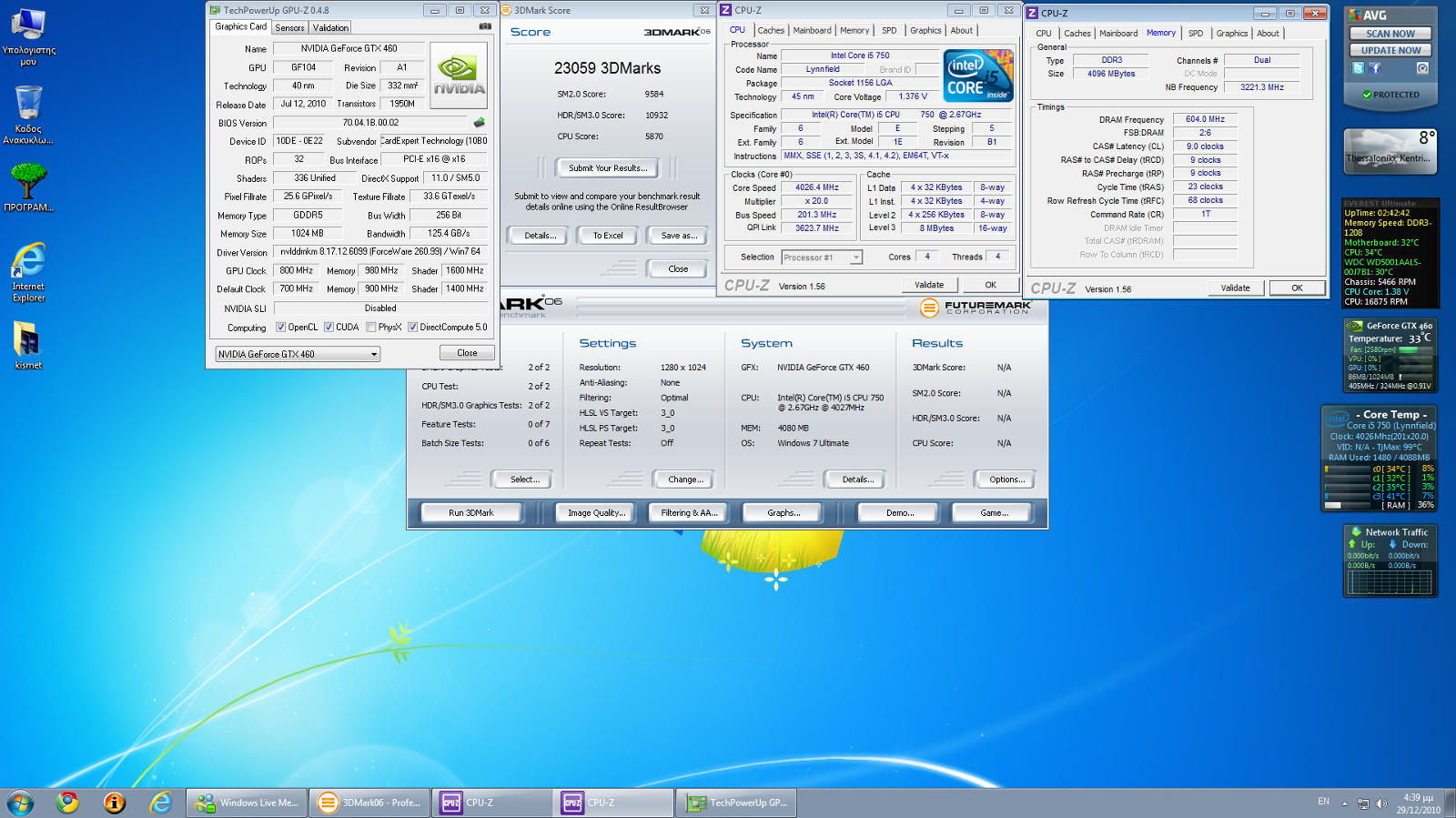Click the To Excel button
Image resolution: width=1456 pixels, height=818 pixels.
click(x=608, y=235)
